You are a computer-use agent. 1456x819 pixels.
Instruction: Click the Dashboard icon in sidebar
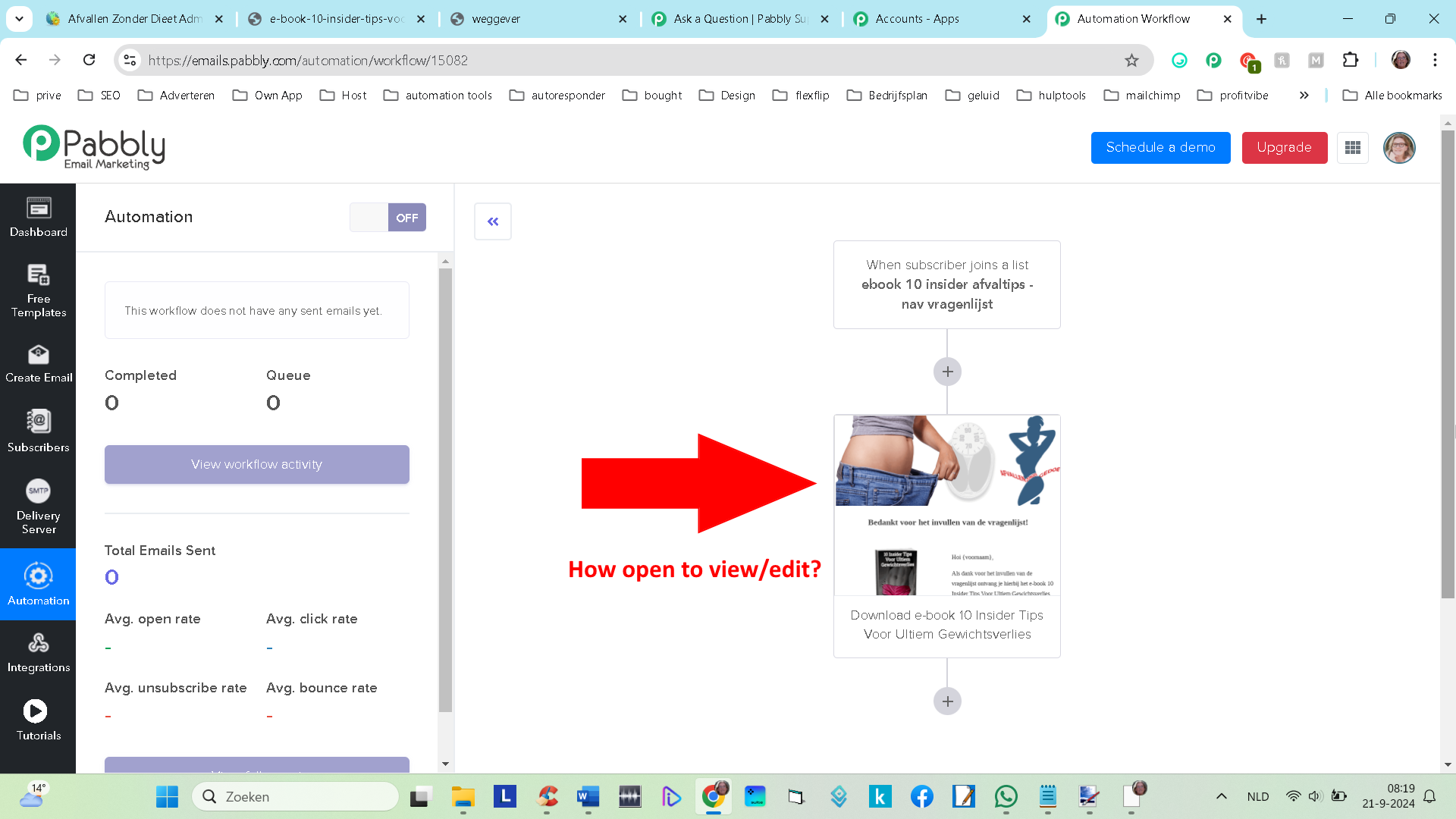pos(38,217)
